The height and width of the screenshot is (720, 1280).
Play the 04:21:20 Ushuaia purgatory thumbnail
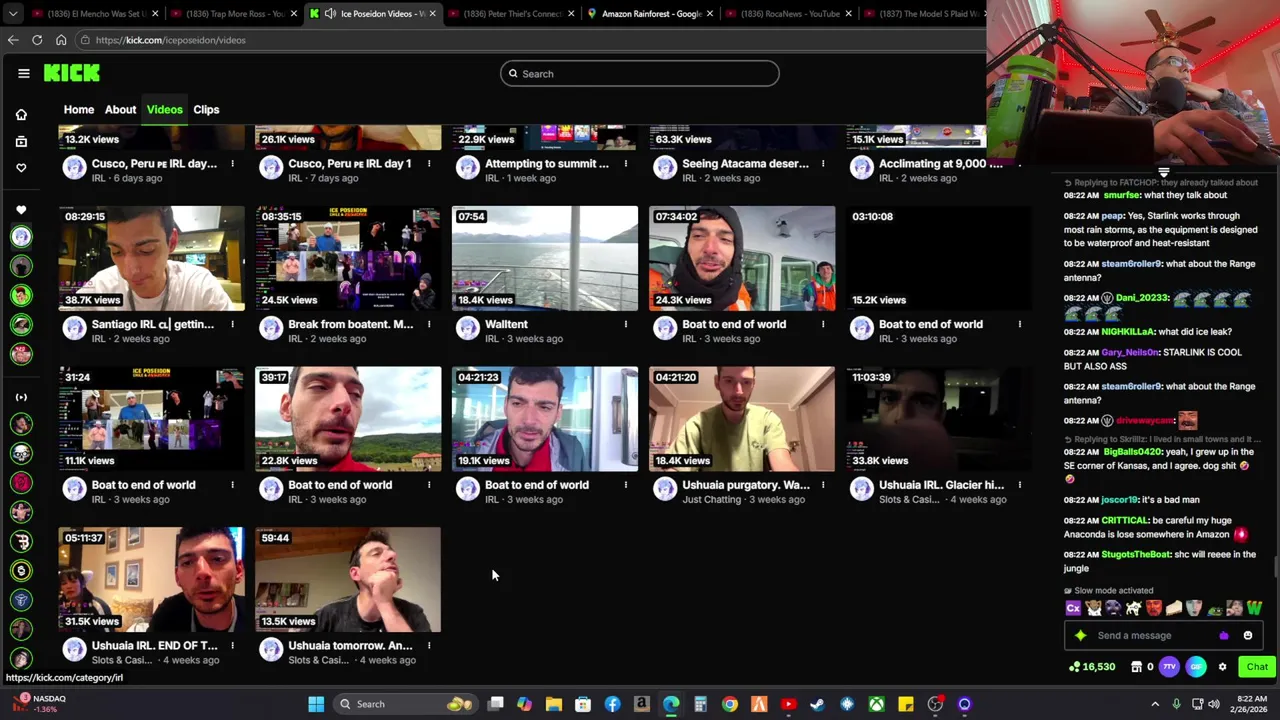click(742, 419)
